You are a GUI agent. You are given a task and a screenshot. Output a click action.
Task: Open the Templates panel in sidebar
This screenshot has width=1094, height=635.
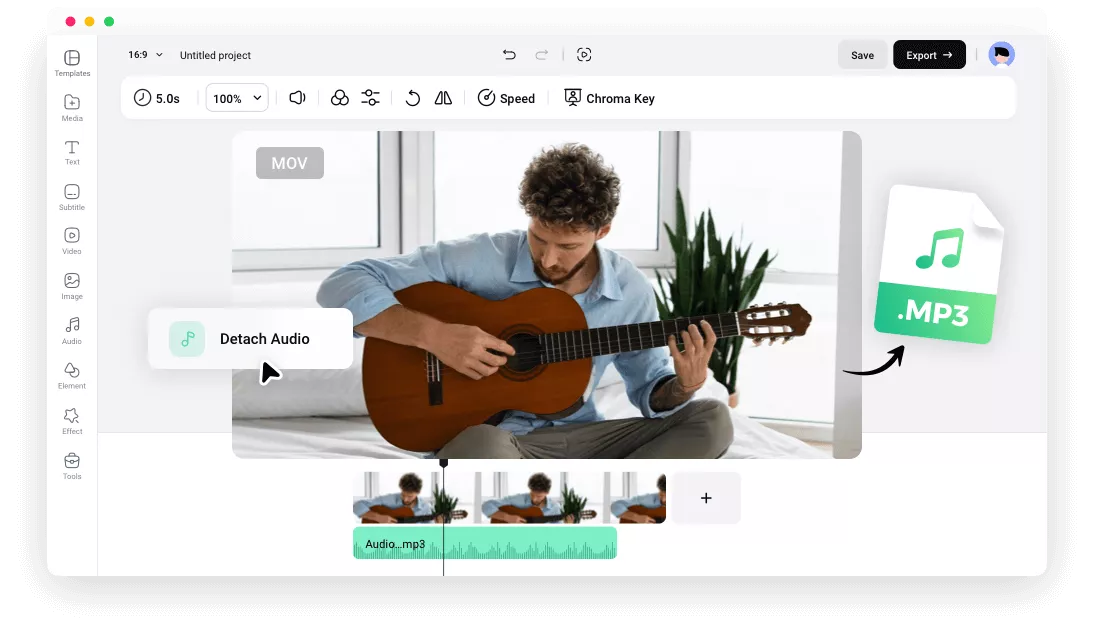coord(72,63)
